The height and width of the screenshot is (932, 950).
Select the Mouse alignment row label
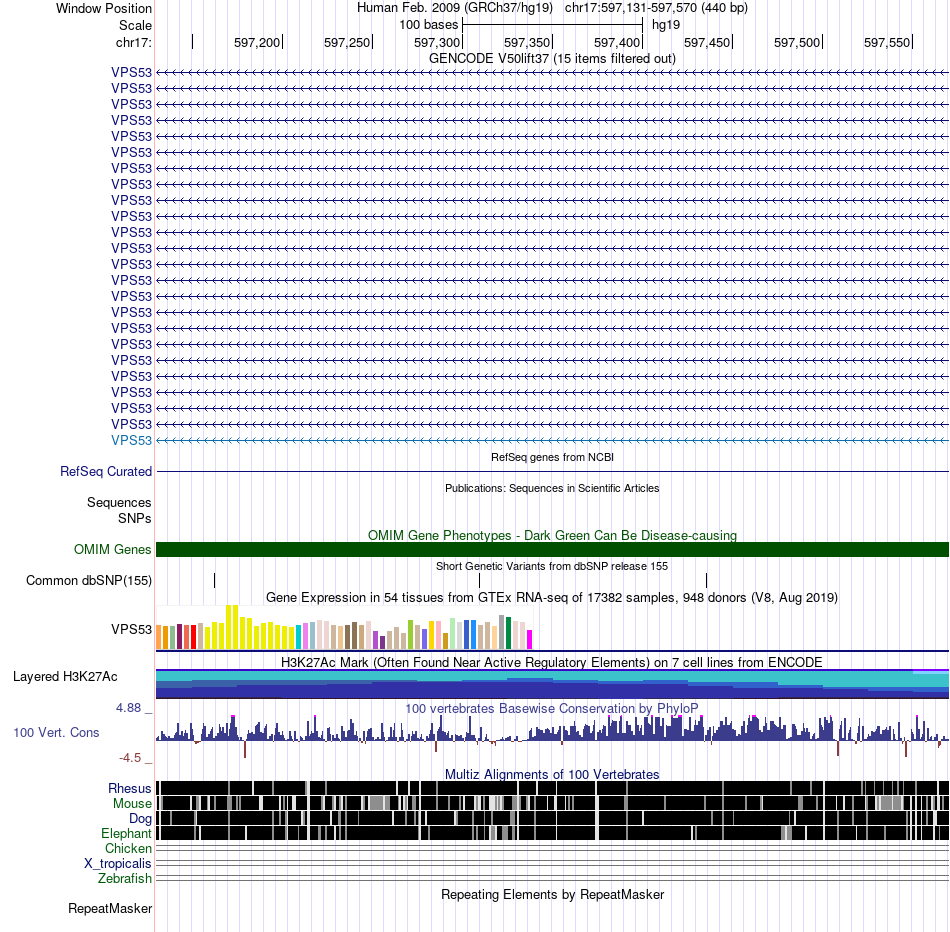click(132, 804)
